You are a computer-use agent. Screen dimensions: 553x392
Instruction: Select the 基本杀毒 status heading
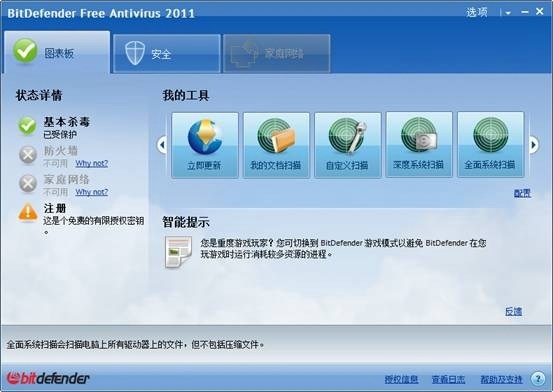click(66, 122)
